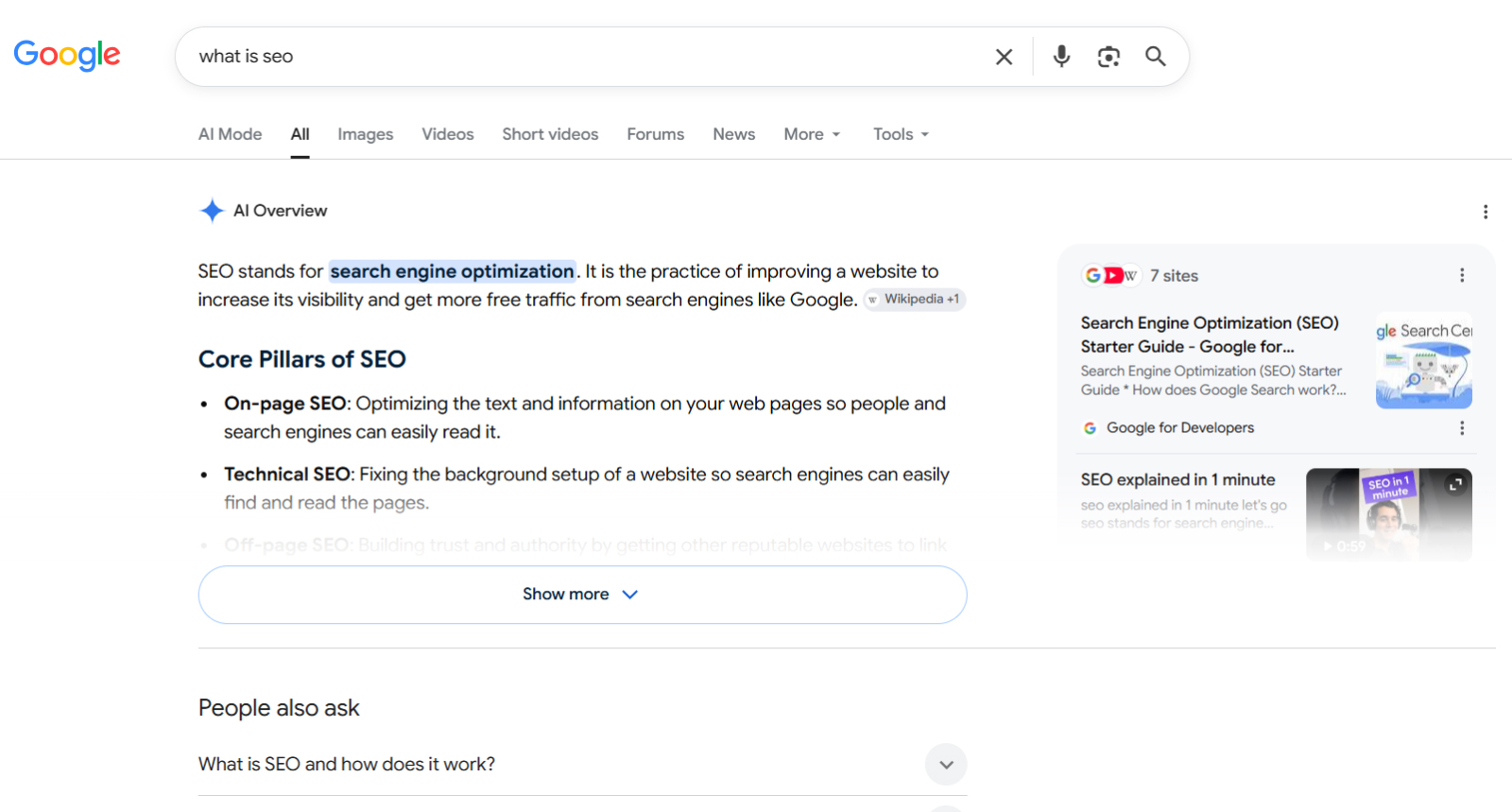The width and height of the screenshot is (1512, 812).
Task: Open the News tab
Action: 733,134
